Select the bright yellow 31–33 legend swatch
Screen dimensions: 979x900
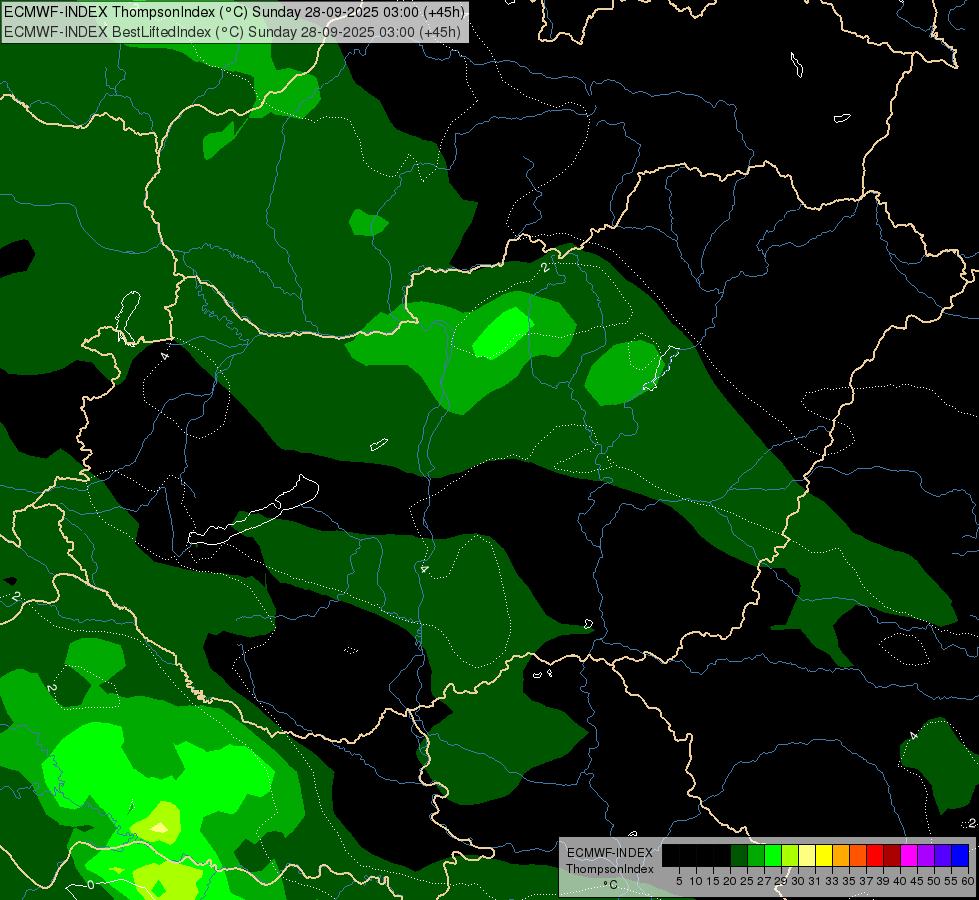click(x=824, y=855)
